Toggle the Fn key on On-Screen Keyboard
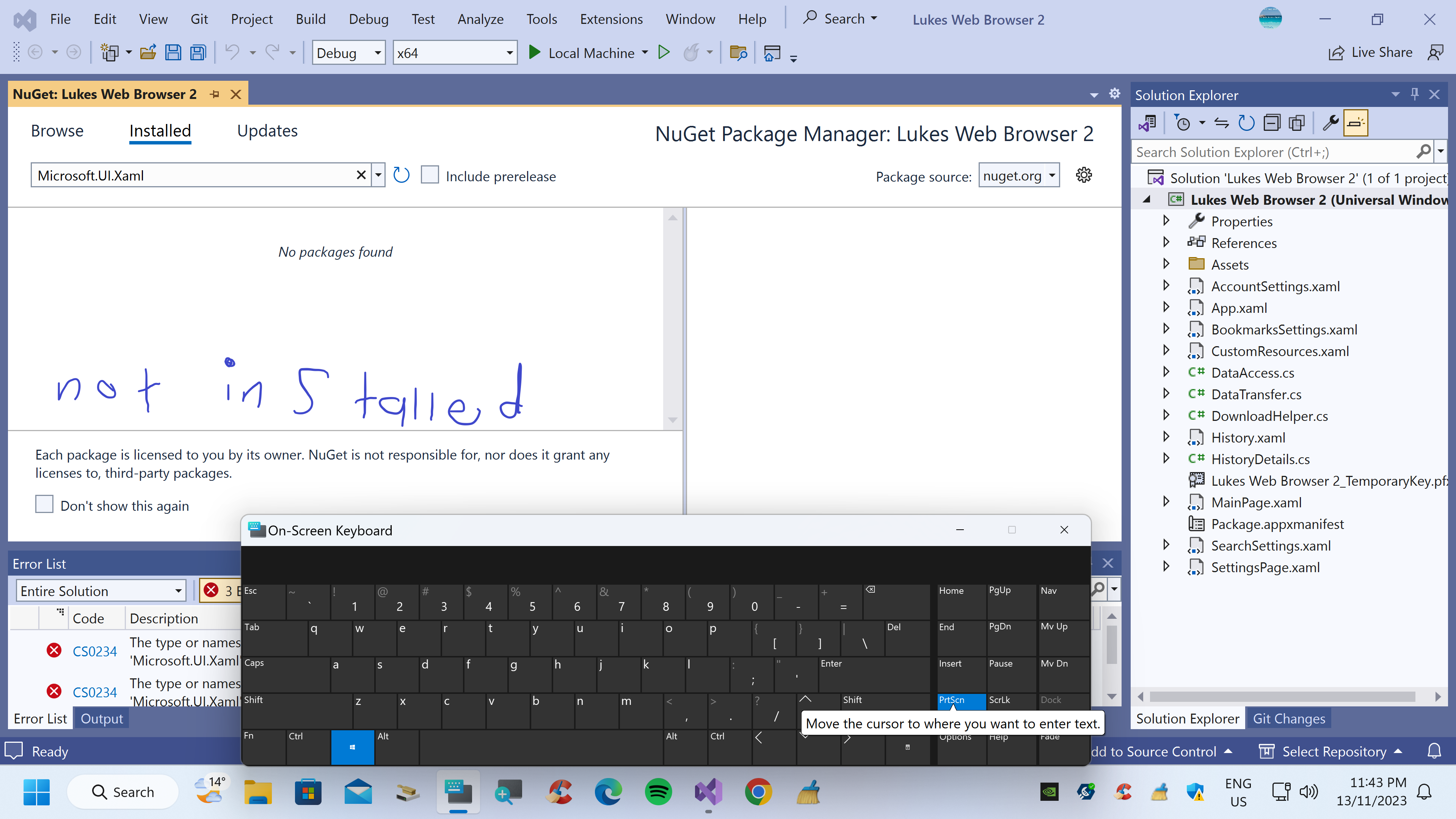The image size is (1456, 819). 264,747
